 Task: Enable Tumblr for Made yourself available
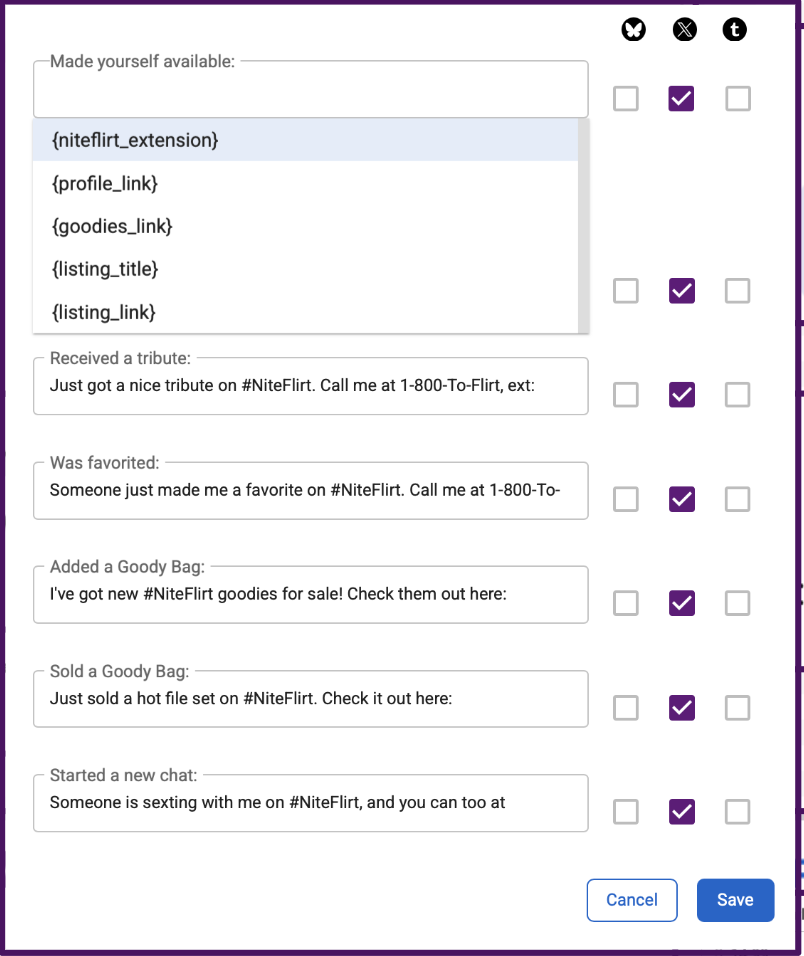tap(738, 98)
